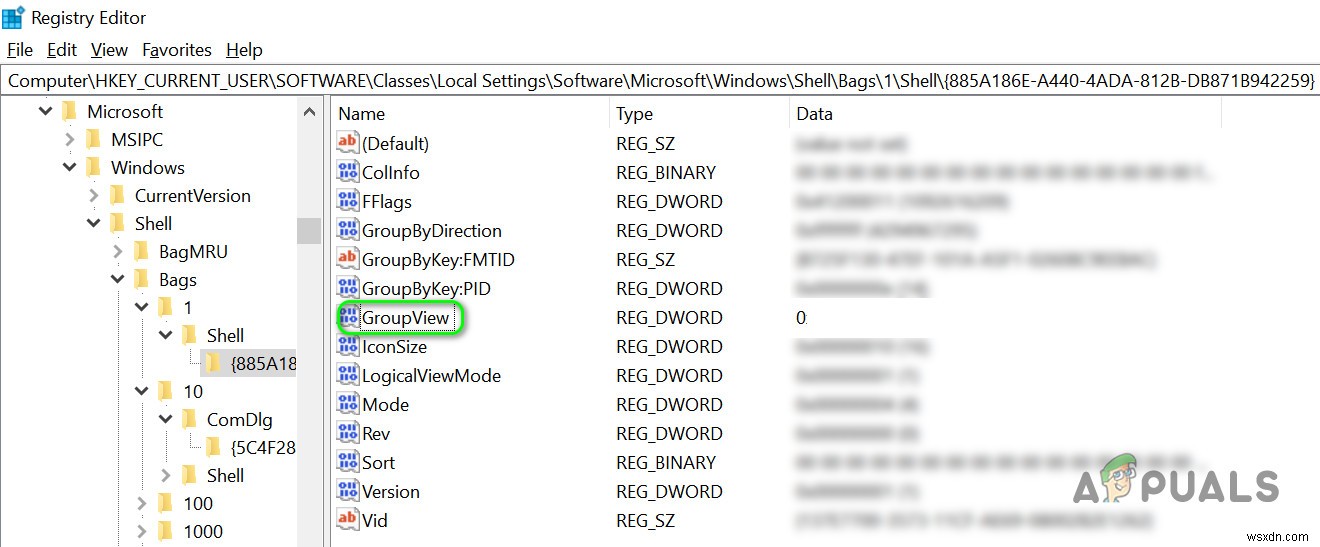The height and width of the screenshot is (547, 1320).
Task: Click the CurrentVersion folder icon
Action: coord(117,195)
